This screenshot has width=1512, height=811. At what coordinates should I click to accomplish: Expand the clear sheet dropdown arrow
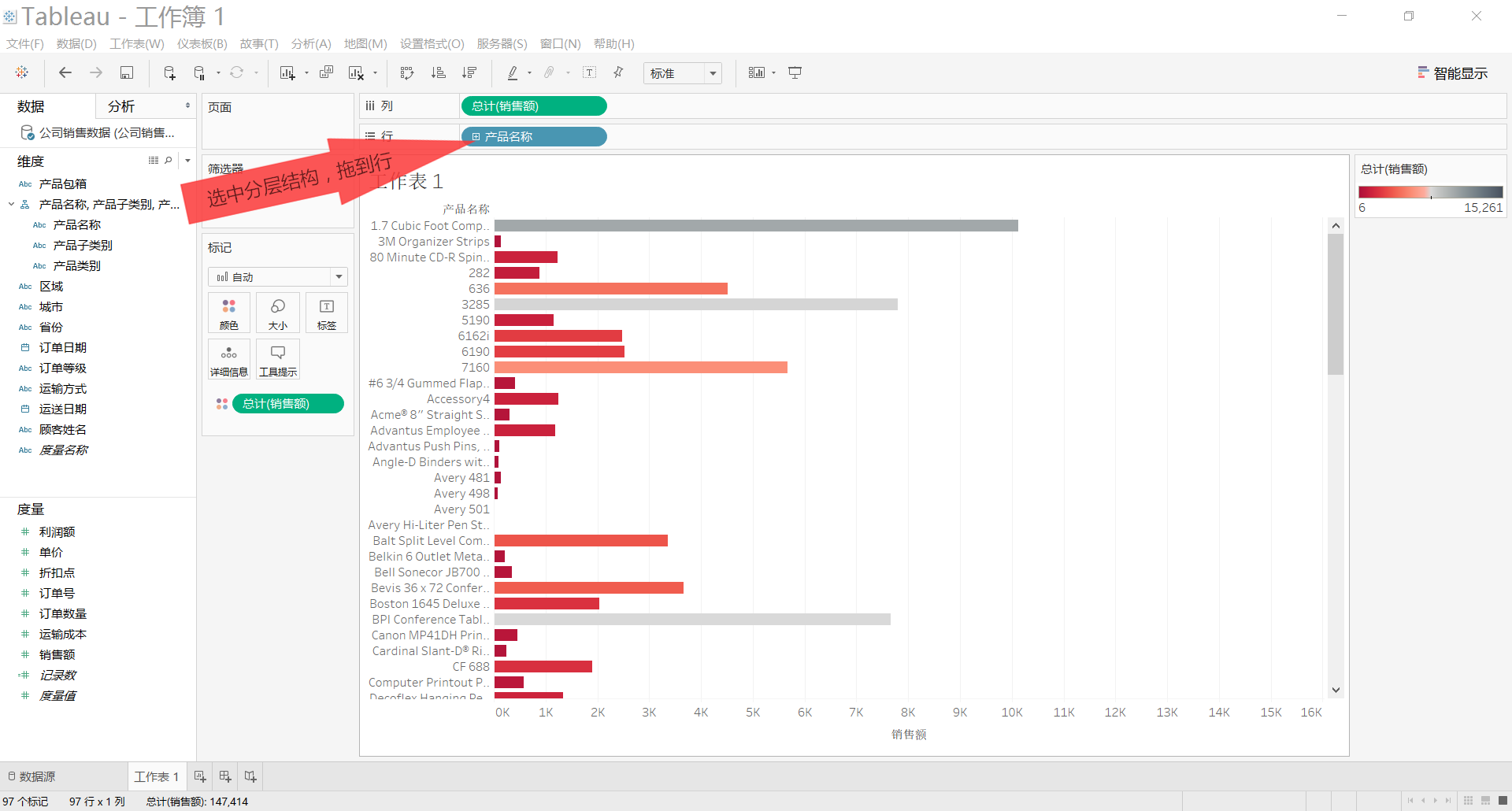pos(375,73)
